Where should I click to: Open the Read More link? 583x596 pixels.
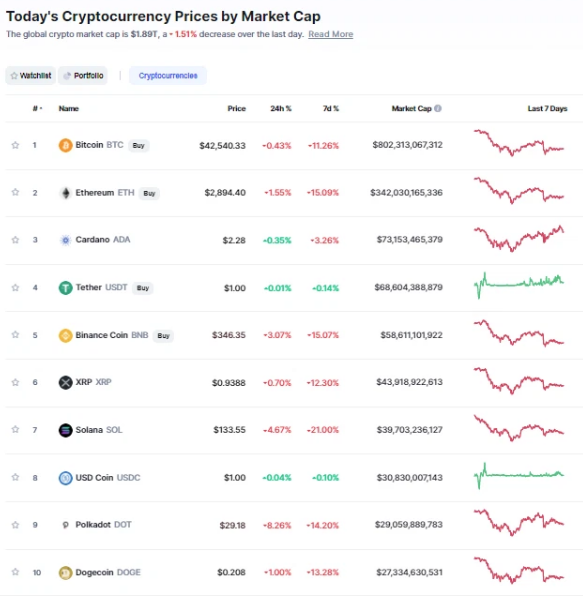point(331,34)
